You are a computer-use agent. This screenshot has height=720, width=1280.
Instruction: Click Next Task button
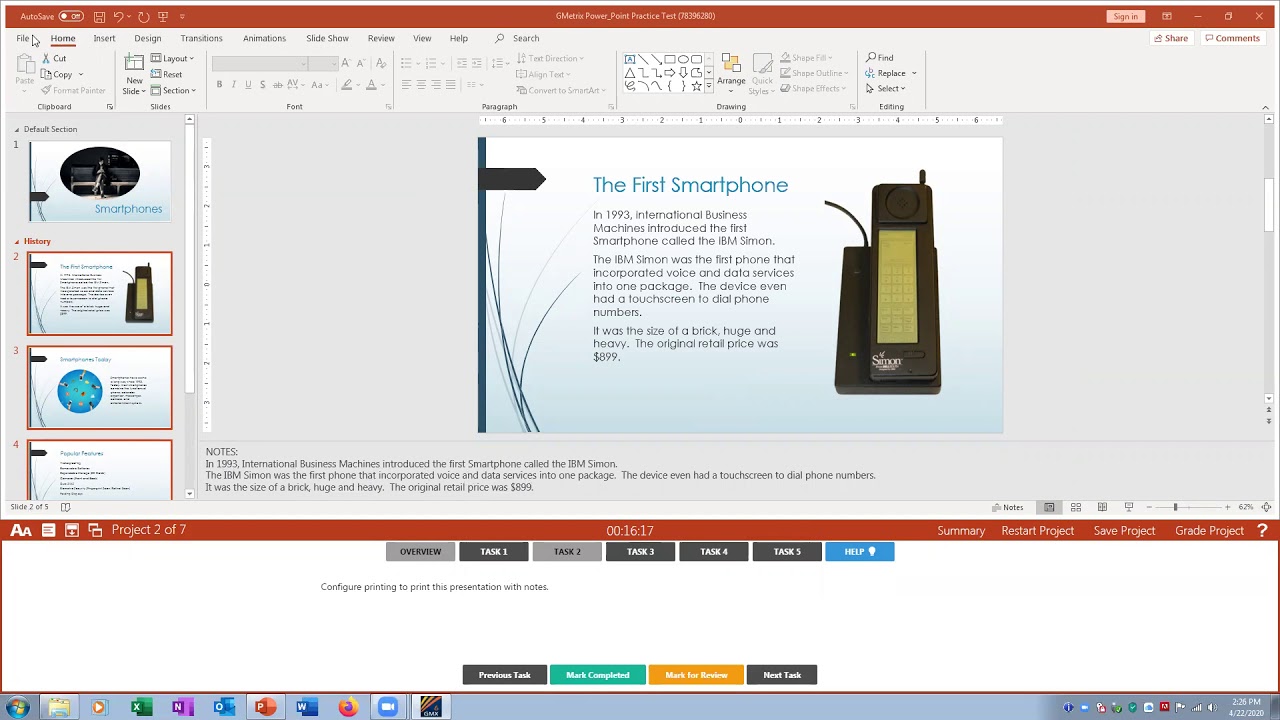782,675
